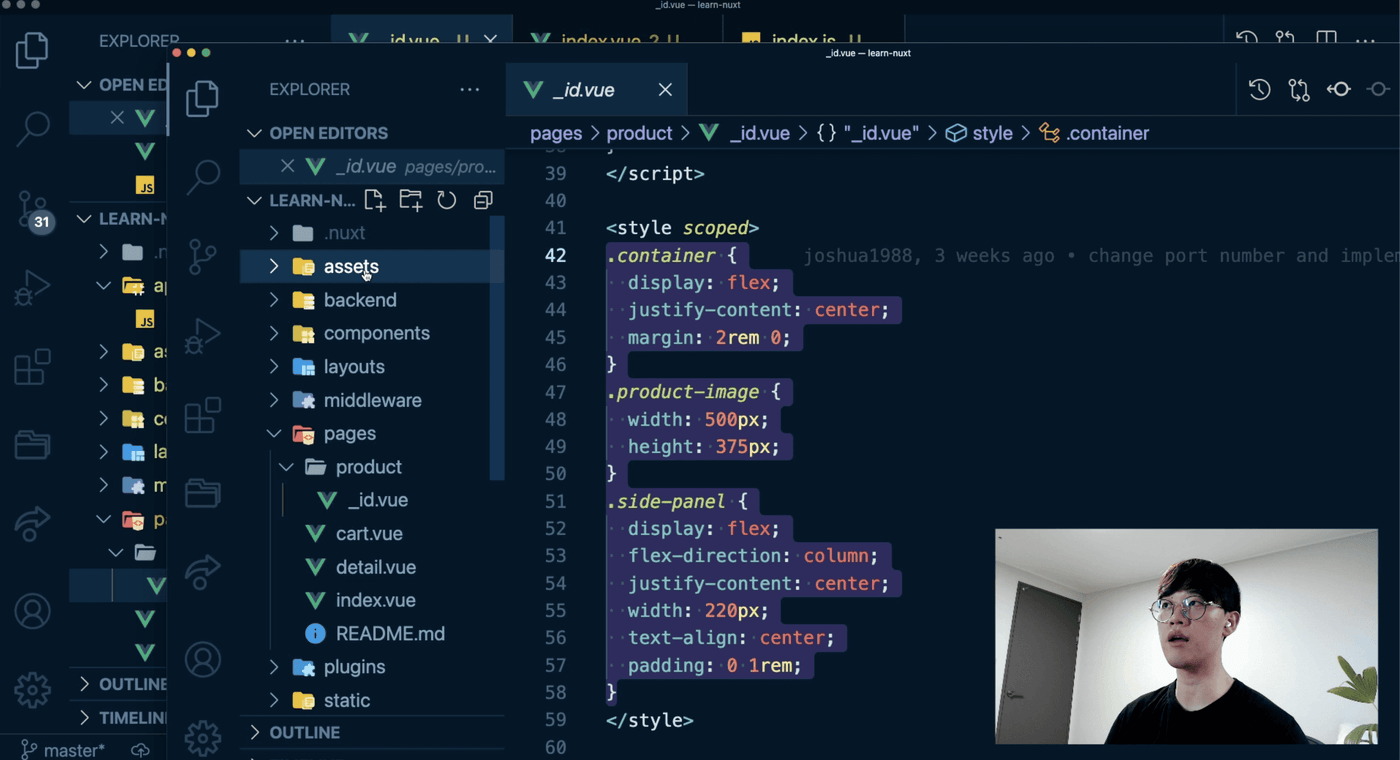Open Explorer more actions ellipsis in front window
Image resolution: width=1400 pixels, height=760 pixels.
tap(470, 90)
